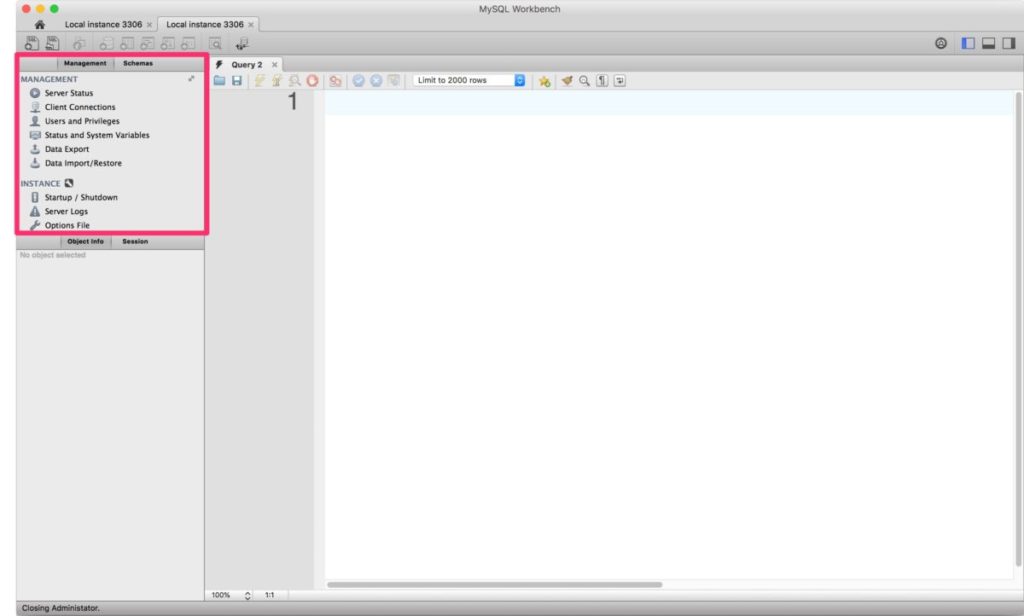Click the save script disk icon
Image resolution: width=1024 pixels, height=616 pixels.
237,81
